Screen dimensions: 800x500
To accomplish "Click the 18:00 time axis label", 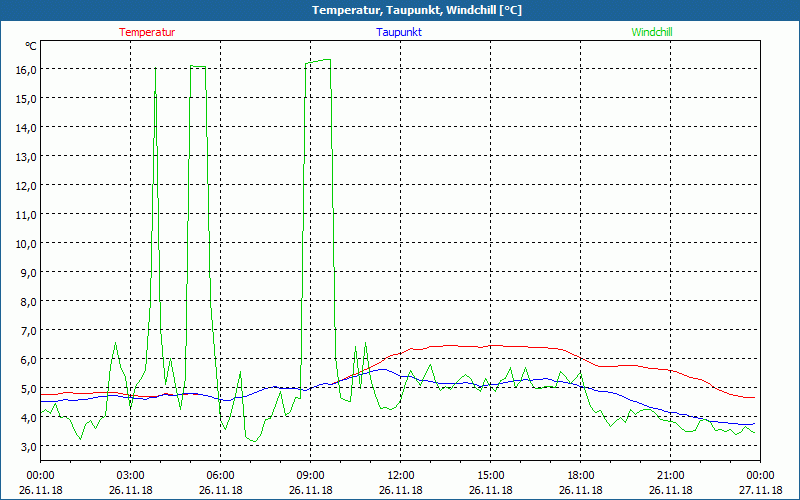I will point(580,475).
